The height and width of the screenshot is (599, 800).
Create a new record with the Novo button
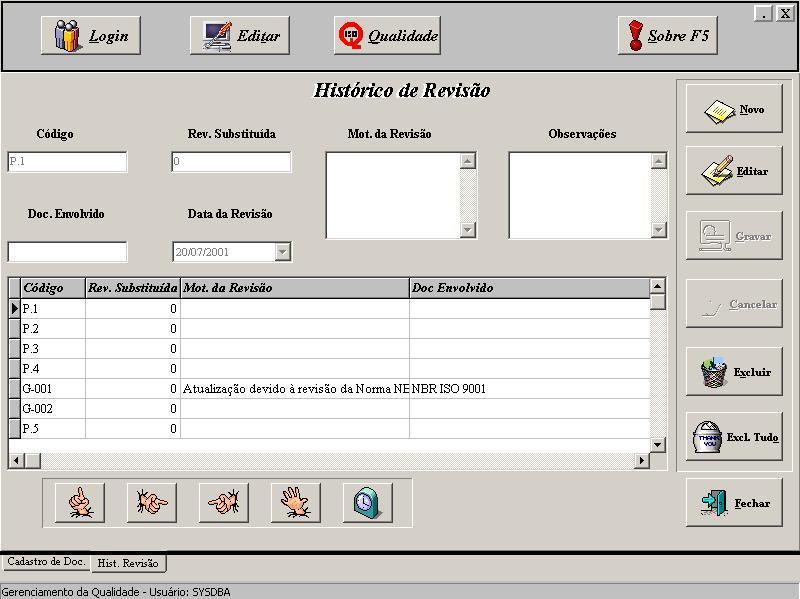[734, 109]
